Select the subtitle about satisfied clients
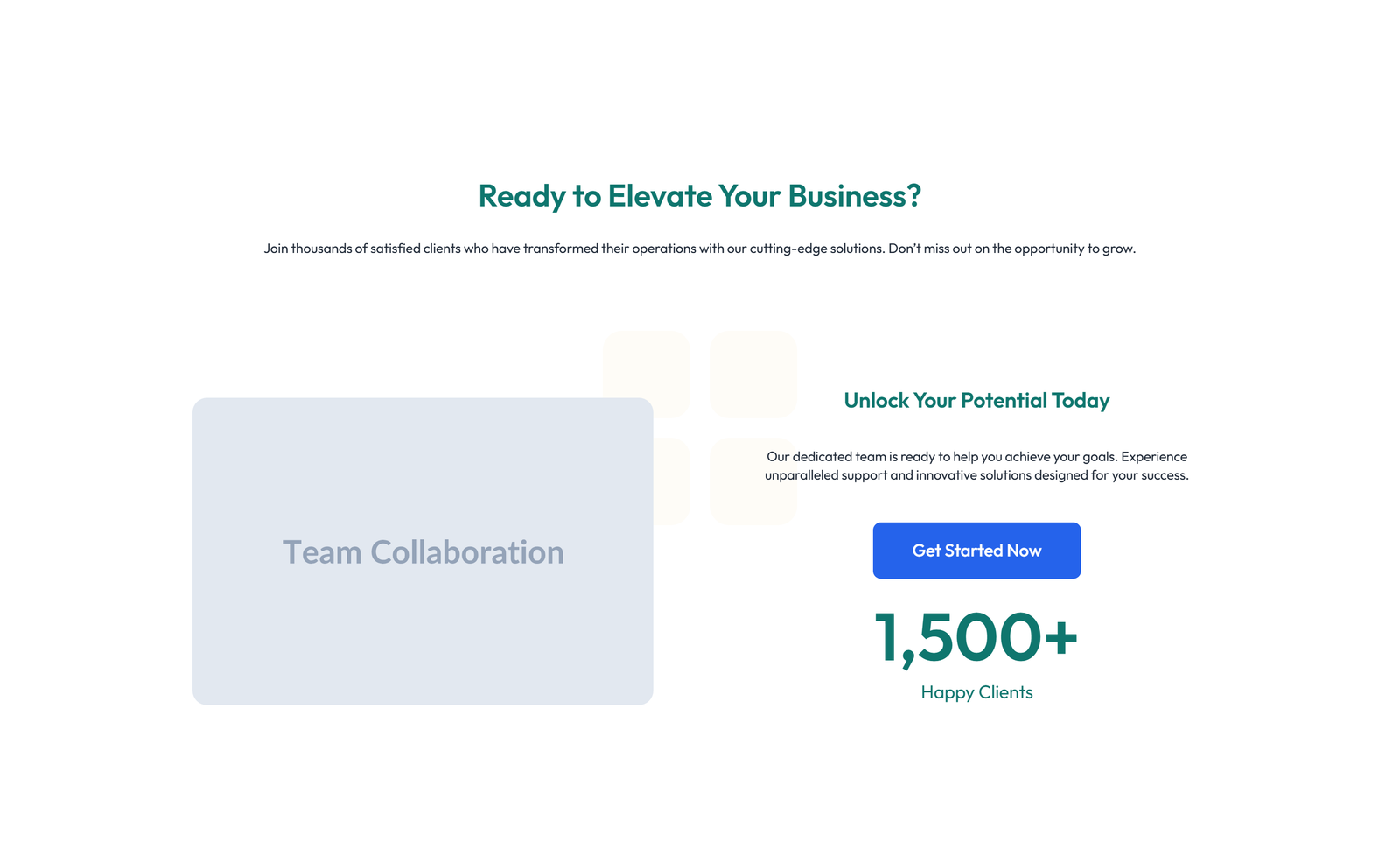 pyautogui.click(x=700, y=248)
